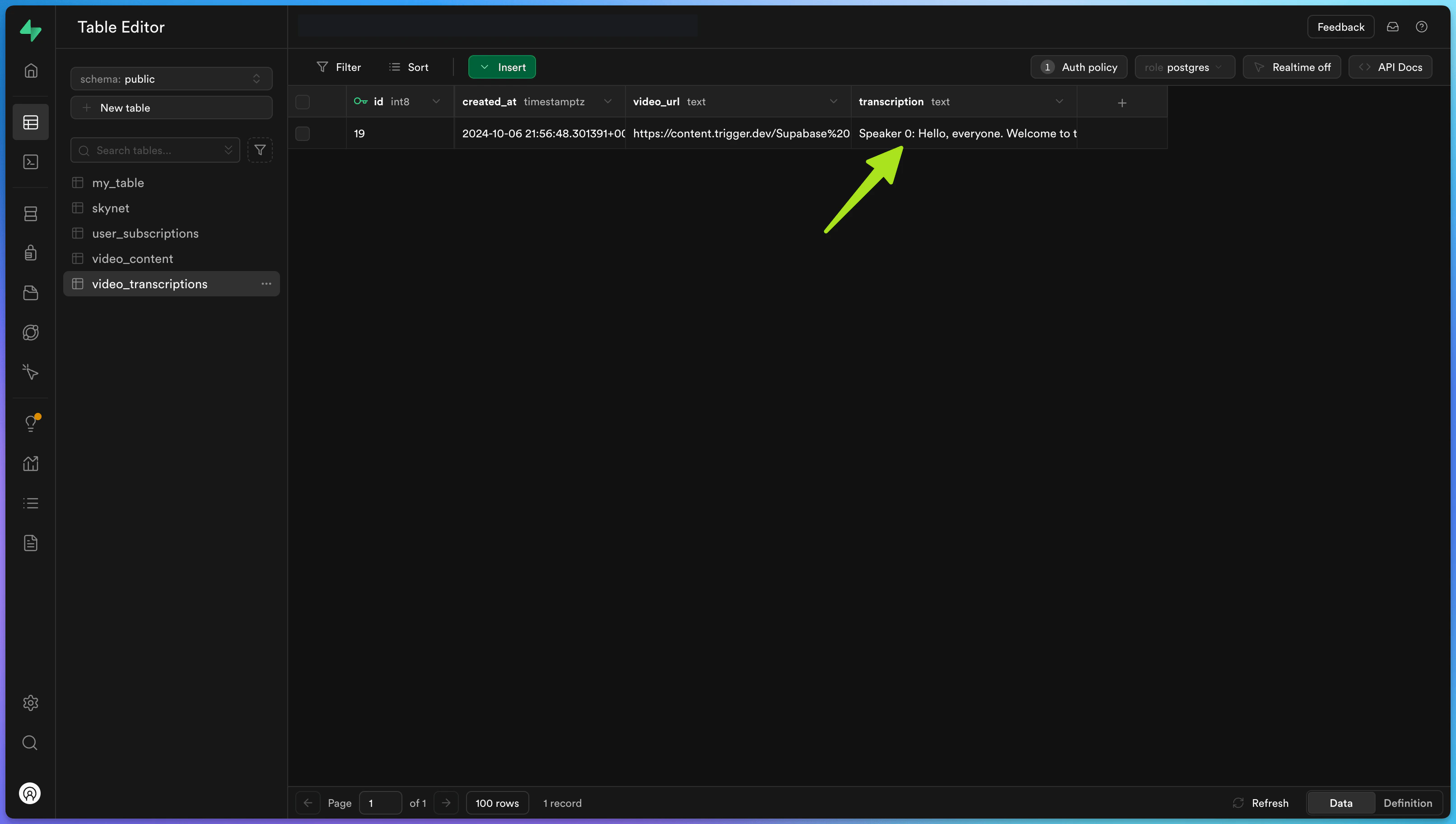Image resolution: width=1456 pixels, height=824 pixels.
Task: Open the transcription column header chevron
Action: click(x=1059, y=102)
